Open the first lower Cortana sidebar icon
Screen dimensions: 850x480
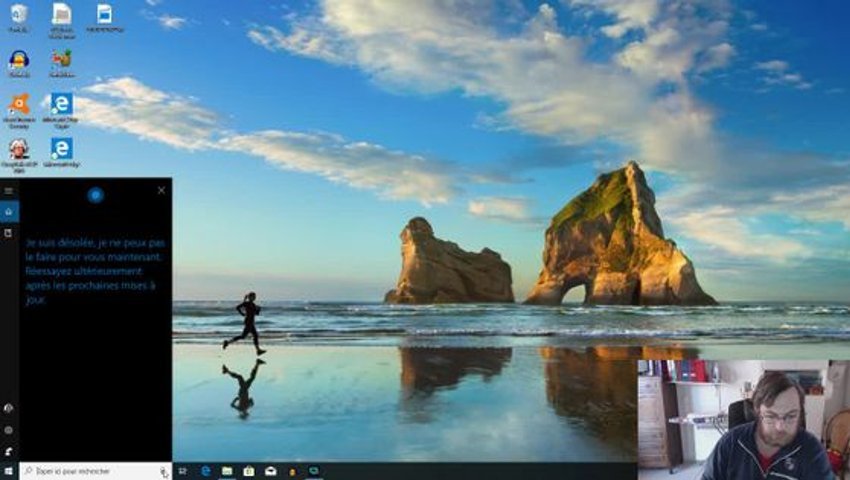9,408
